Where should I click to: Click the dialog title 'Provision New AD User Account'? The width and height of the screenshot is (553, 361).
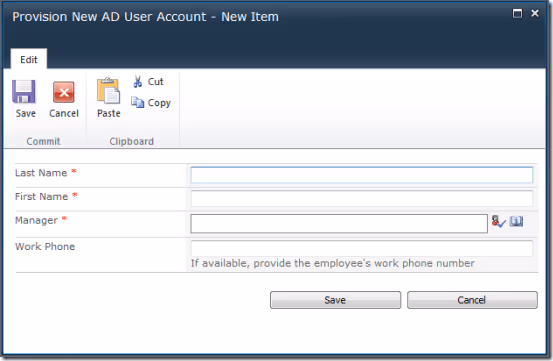coord(109,17)
